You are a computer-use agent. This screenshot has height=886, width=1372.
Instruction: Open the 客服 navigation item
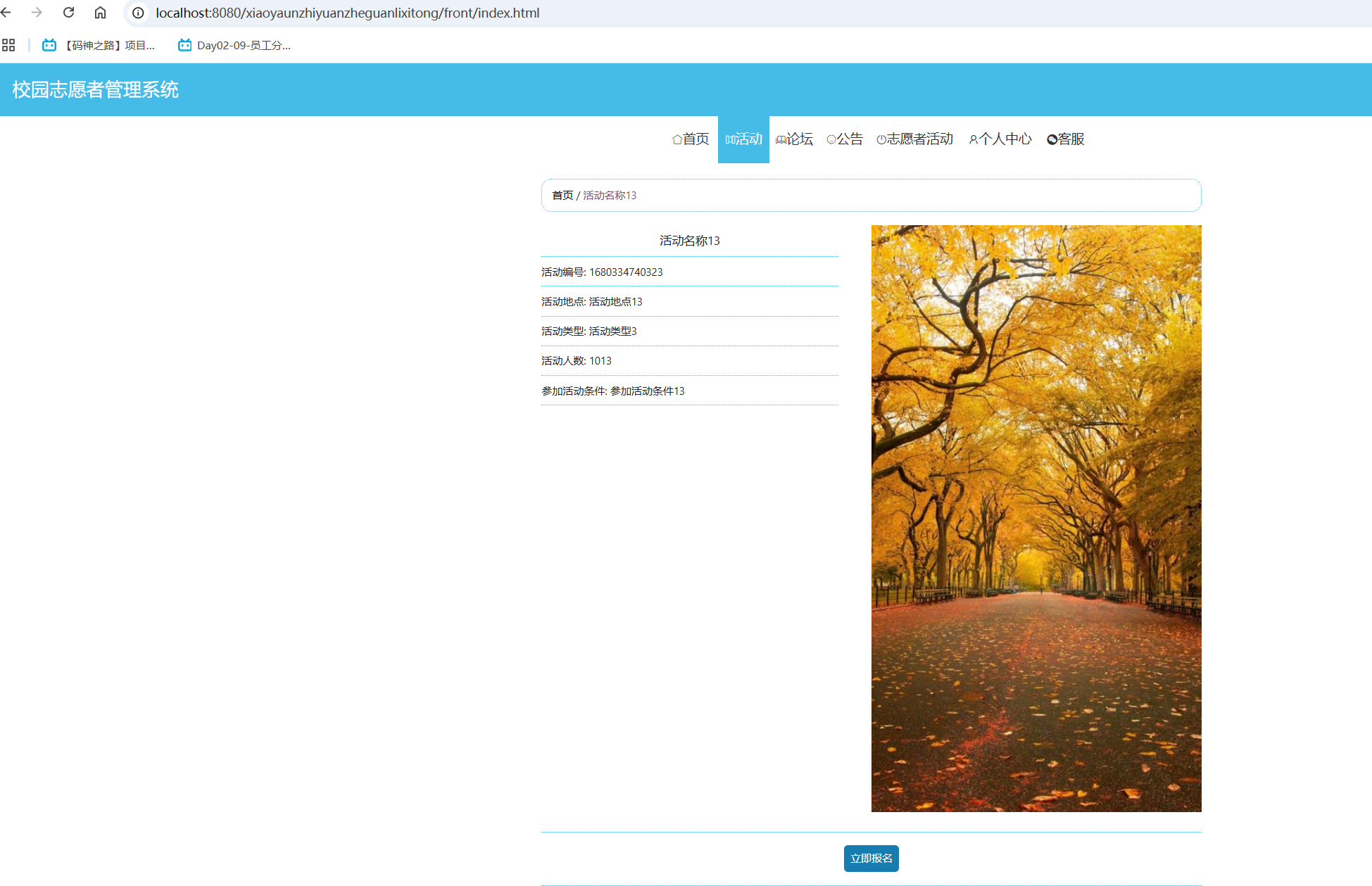[1066, 139]
